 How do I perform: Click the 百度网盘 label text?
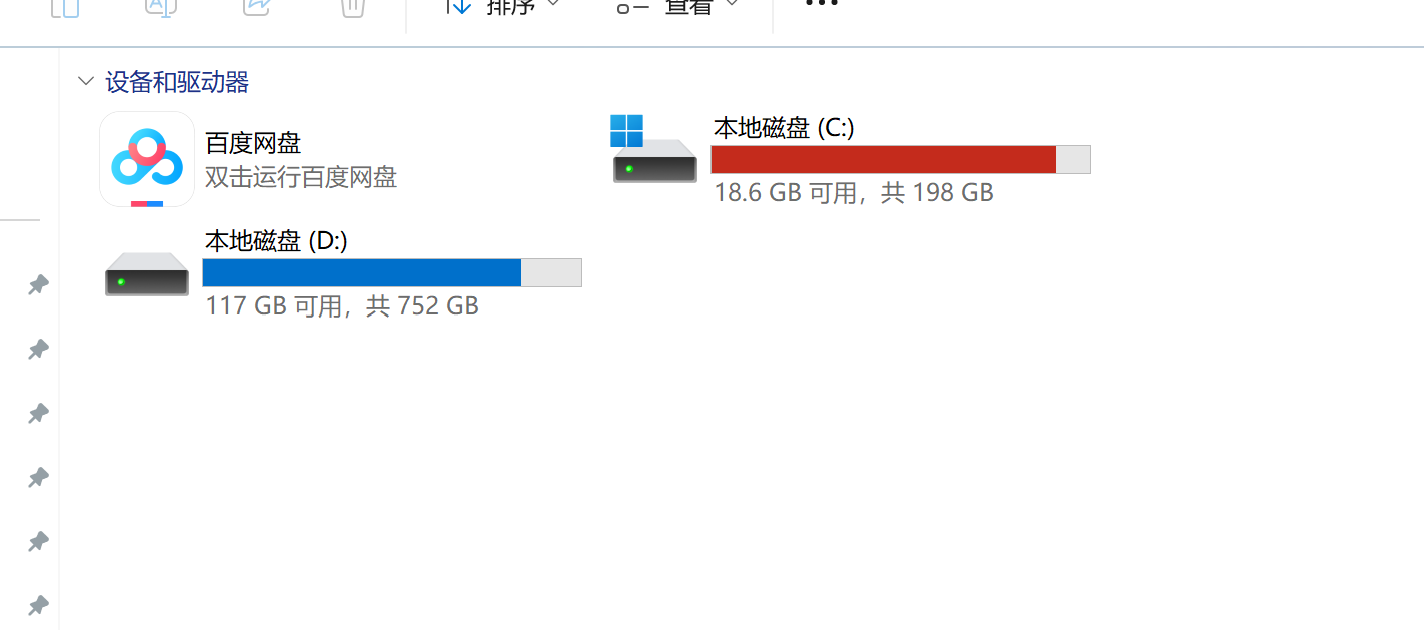pos(253,143)
